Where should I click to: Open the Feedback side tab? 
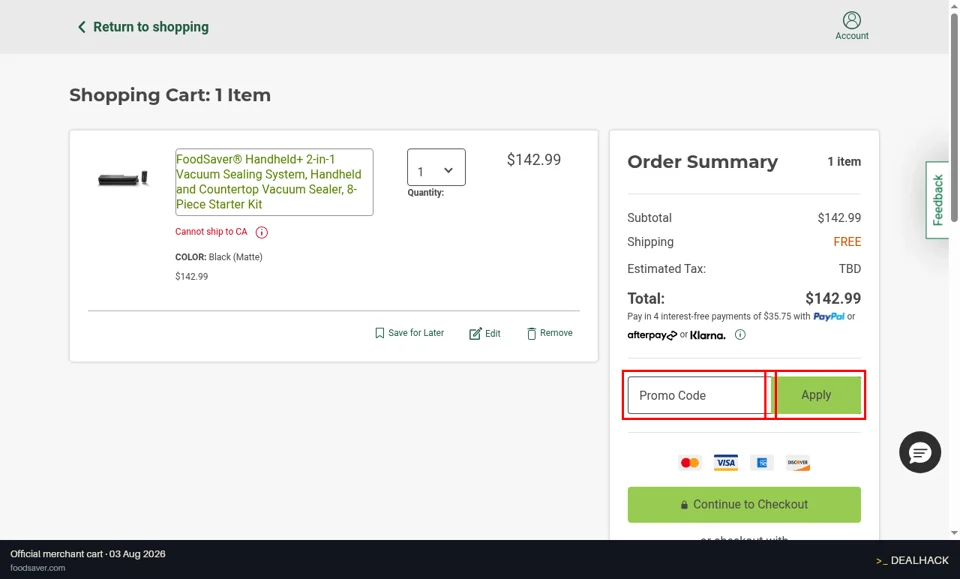[x=937, y=200]
